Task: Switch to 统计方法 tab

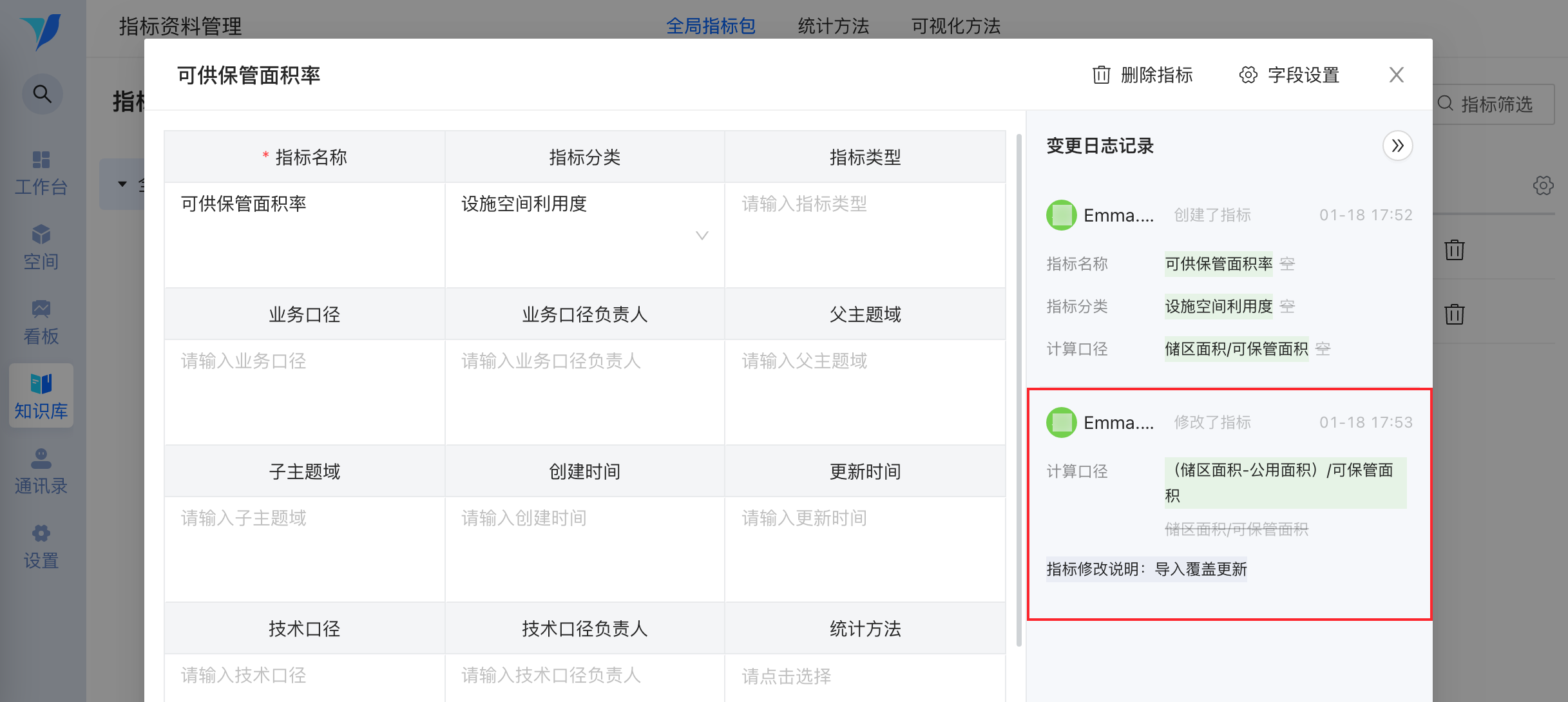Action: pyautogui.click(x=833, y=26)
